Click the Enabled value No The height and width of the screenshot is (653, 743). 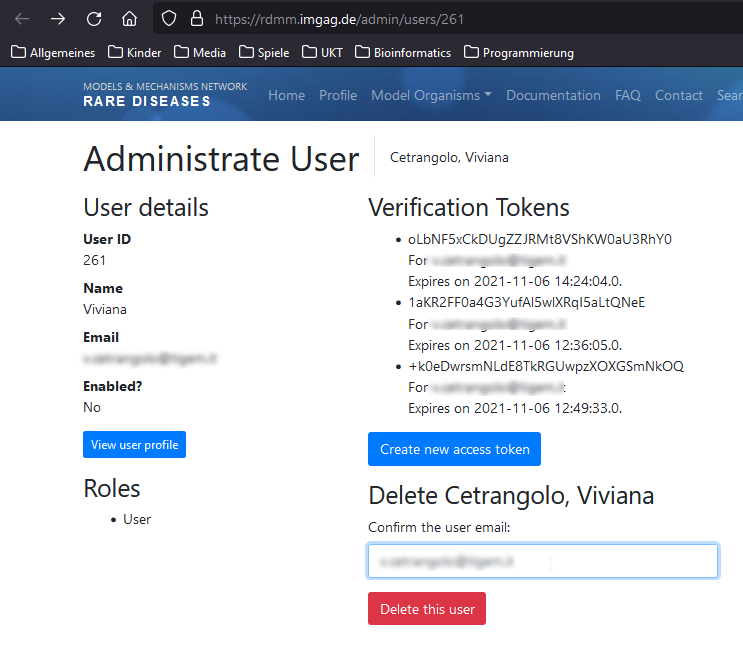[x=92, y=408]
